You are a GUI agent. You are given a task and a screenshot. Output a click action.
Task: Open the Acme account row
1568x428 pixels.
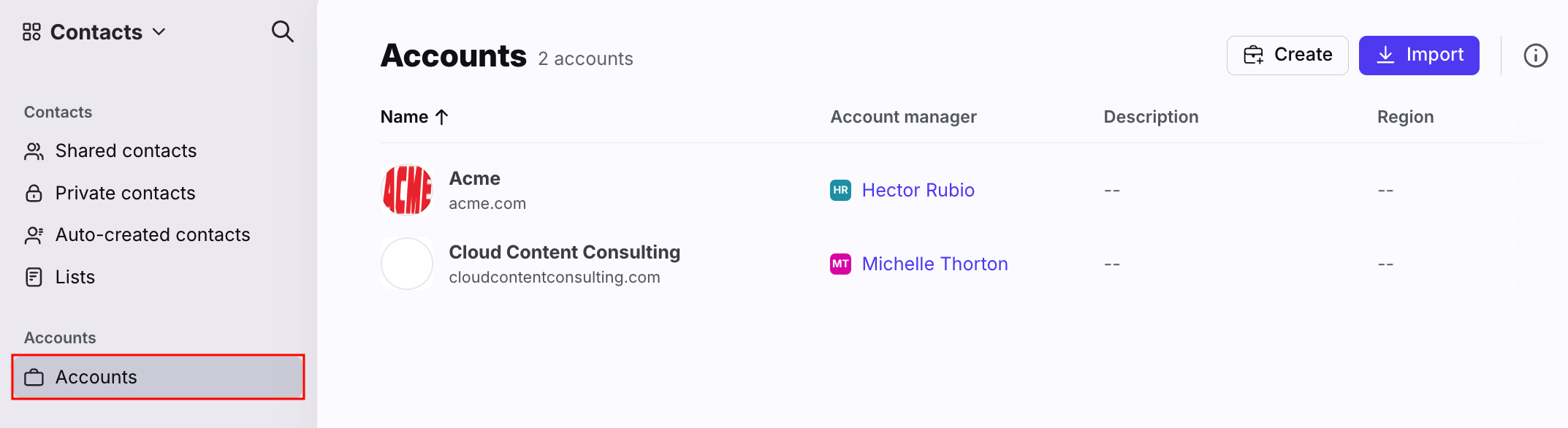click(963, 190)
